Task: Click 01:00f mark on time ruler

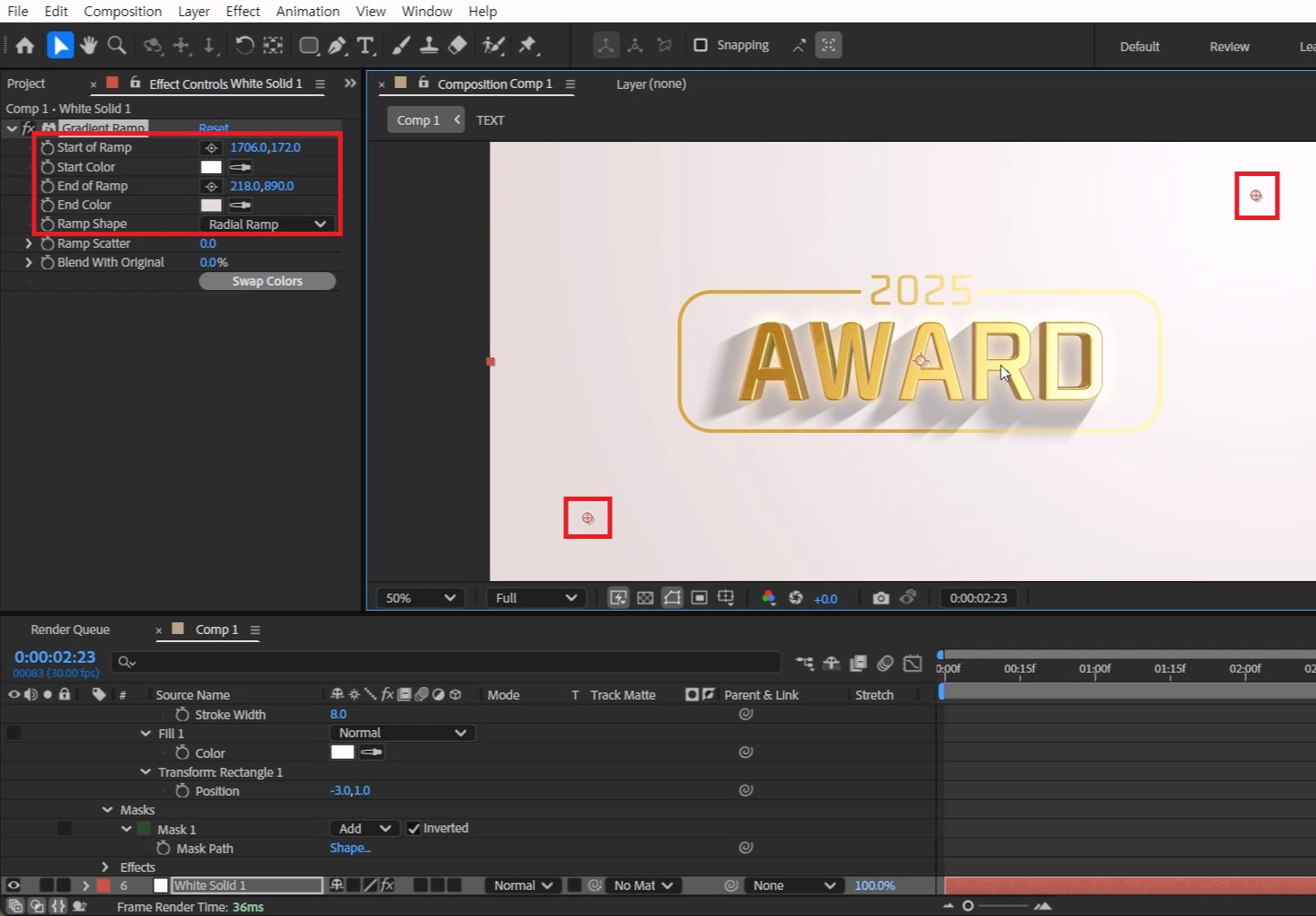Action: 1095,669
